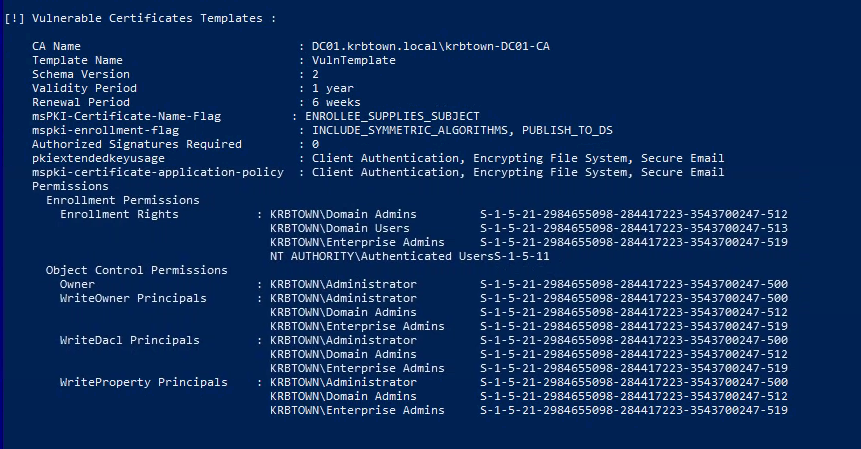The width and height of the screenshot is (861, 449).
Task: Click NT AUTHORITY\Authenticated Users entry
Action: coord(382,256)
